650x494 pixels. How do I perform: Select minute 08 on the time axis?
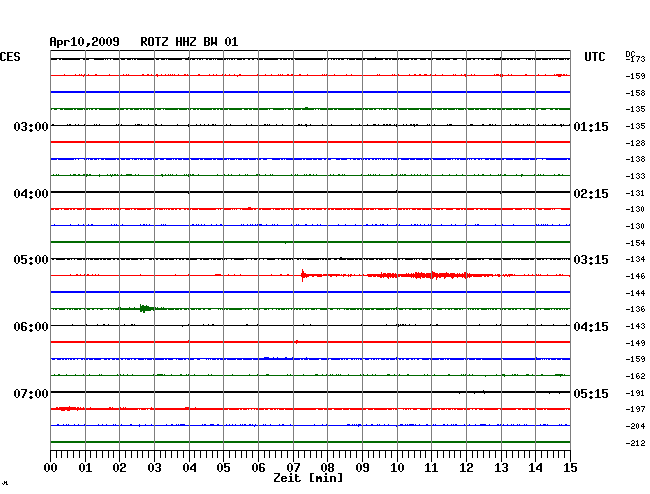tap(327, 467)
